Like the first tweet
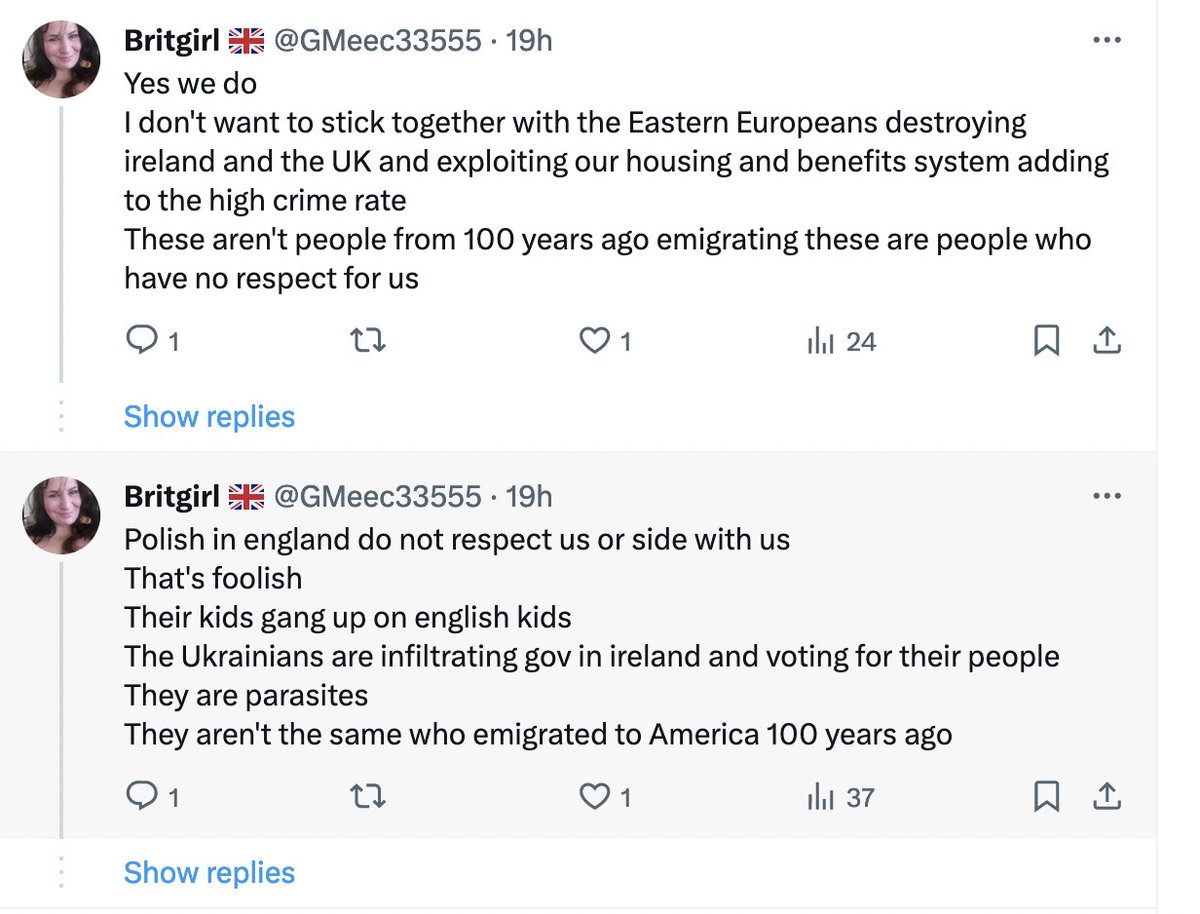Viewport: 1200px width, 914px height. [606, 342]
